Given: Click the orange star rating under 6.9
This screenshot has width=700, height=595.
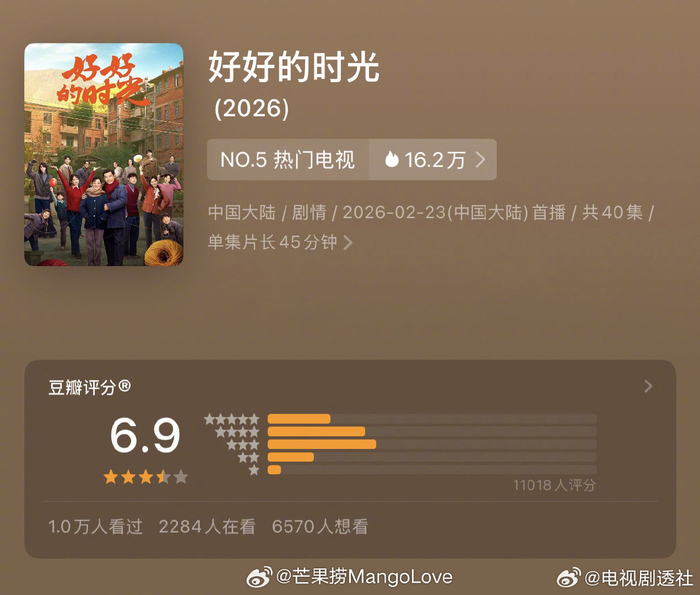Looking at the screenshot, I should [146, 477].
